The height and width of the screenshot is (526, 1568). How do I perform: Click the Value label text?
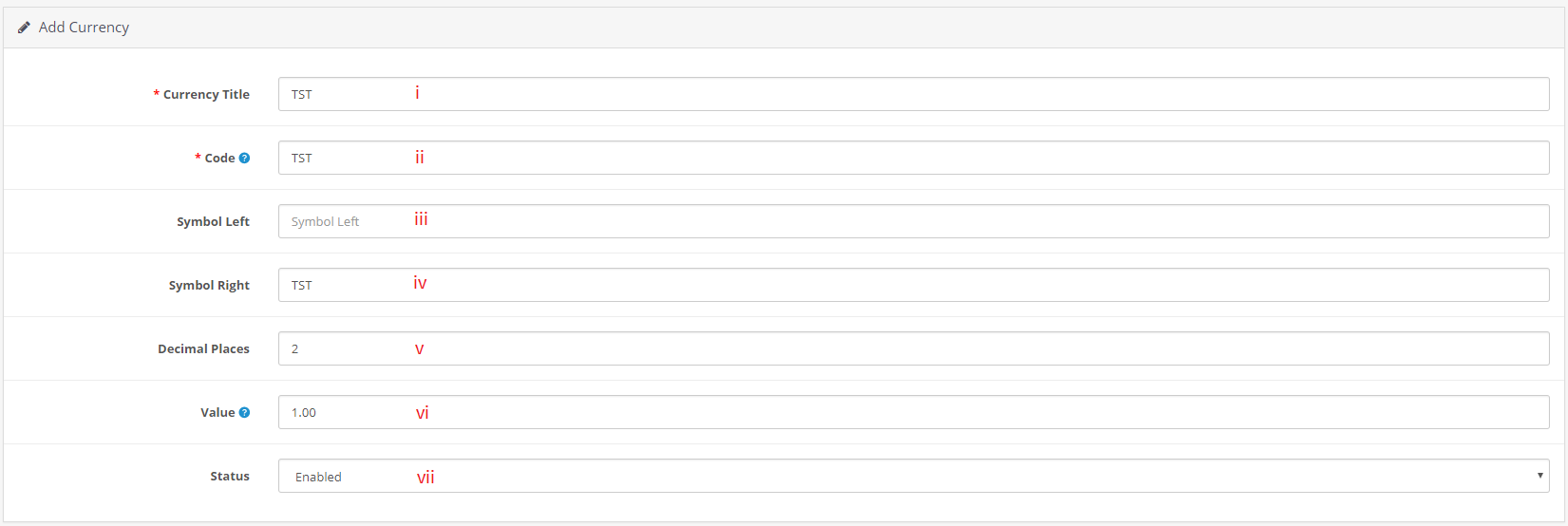(217, 412)
